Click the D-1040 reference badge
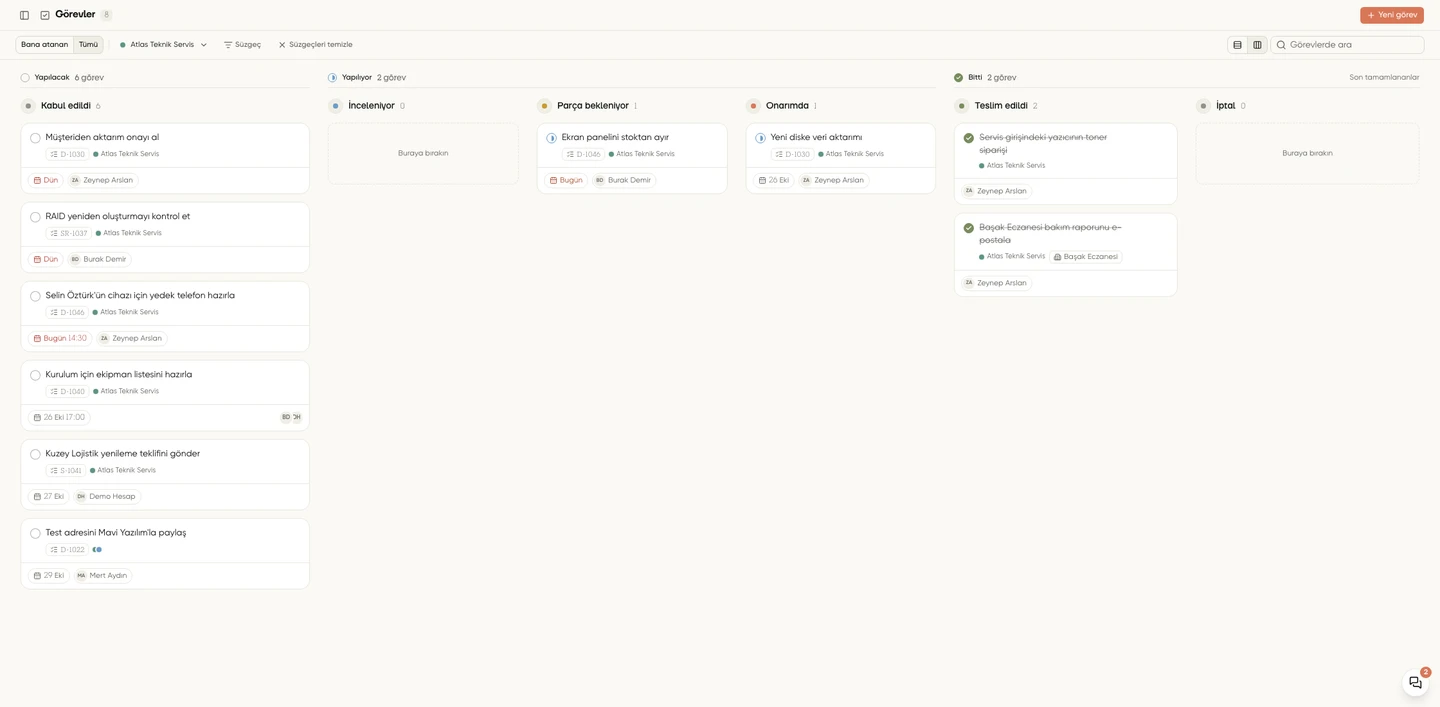The height and width of the screenshot is (707, 1440). 67,392
